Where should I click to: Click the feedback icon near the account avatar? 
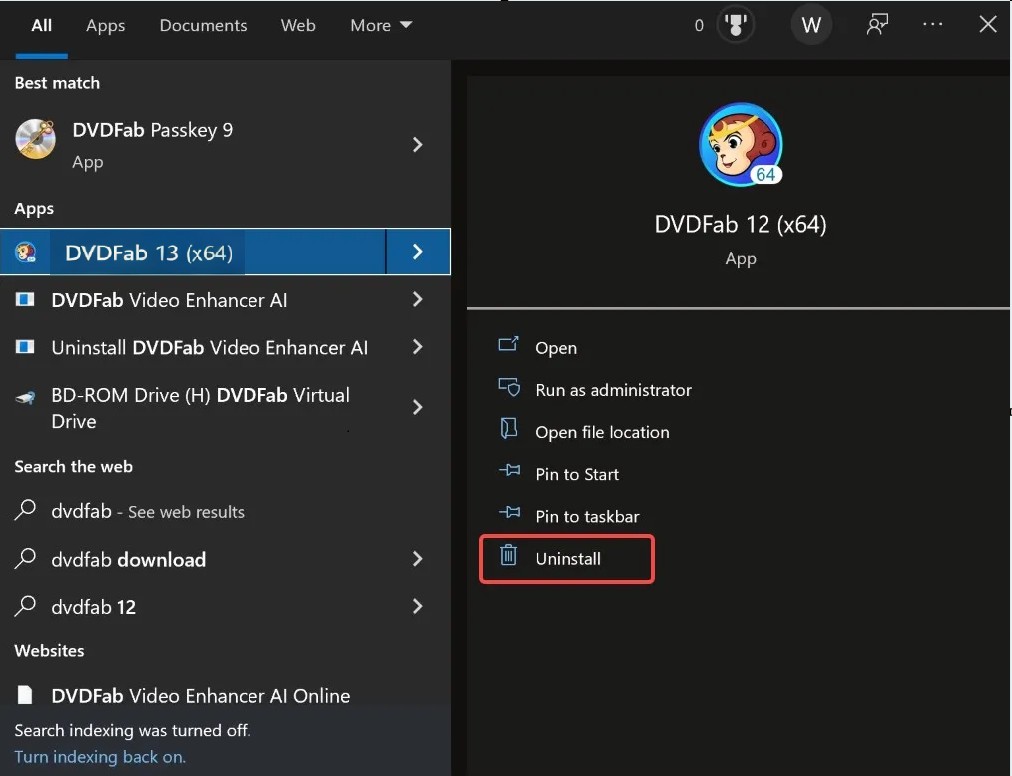[877, 25]
